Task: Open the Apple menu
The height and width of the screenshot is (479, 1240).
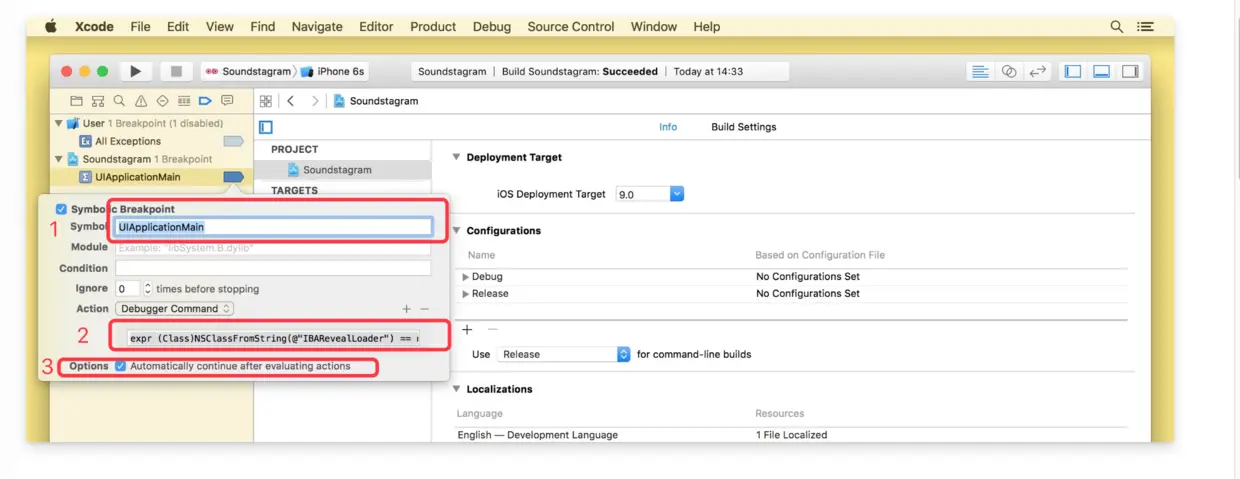Action: (51, 27)
